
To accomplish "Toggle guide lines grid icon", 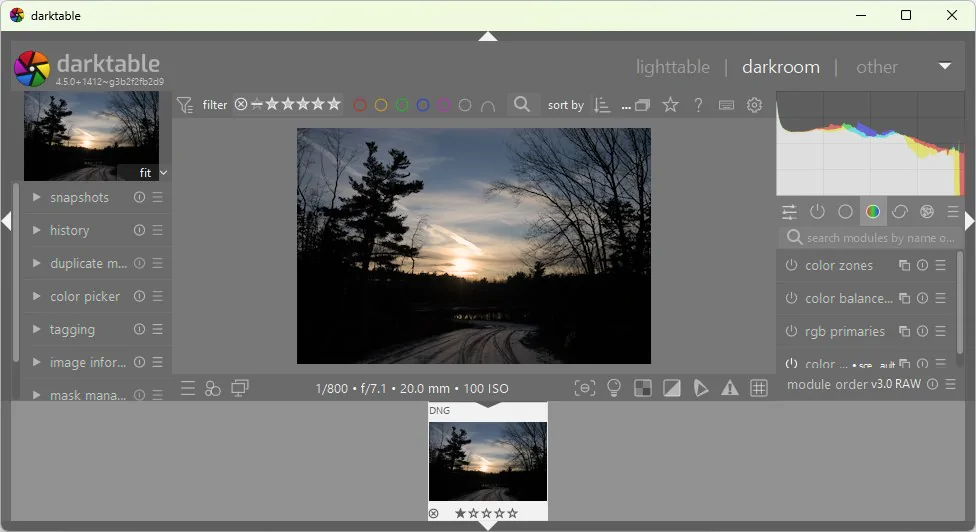I will click(759, 388).
